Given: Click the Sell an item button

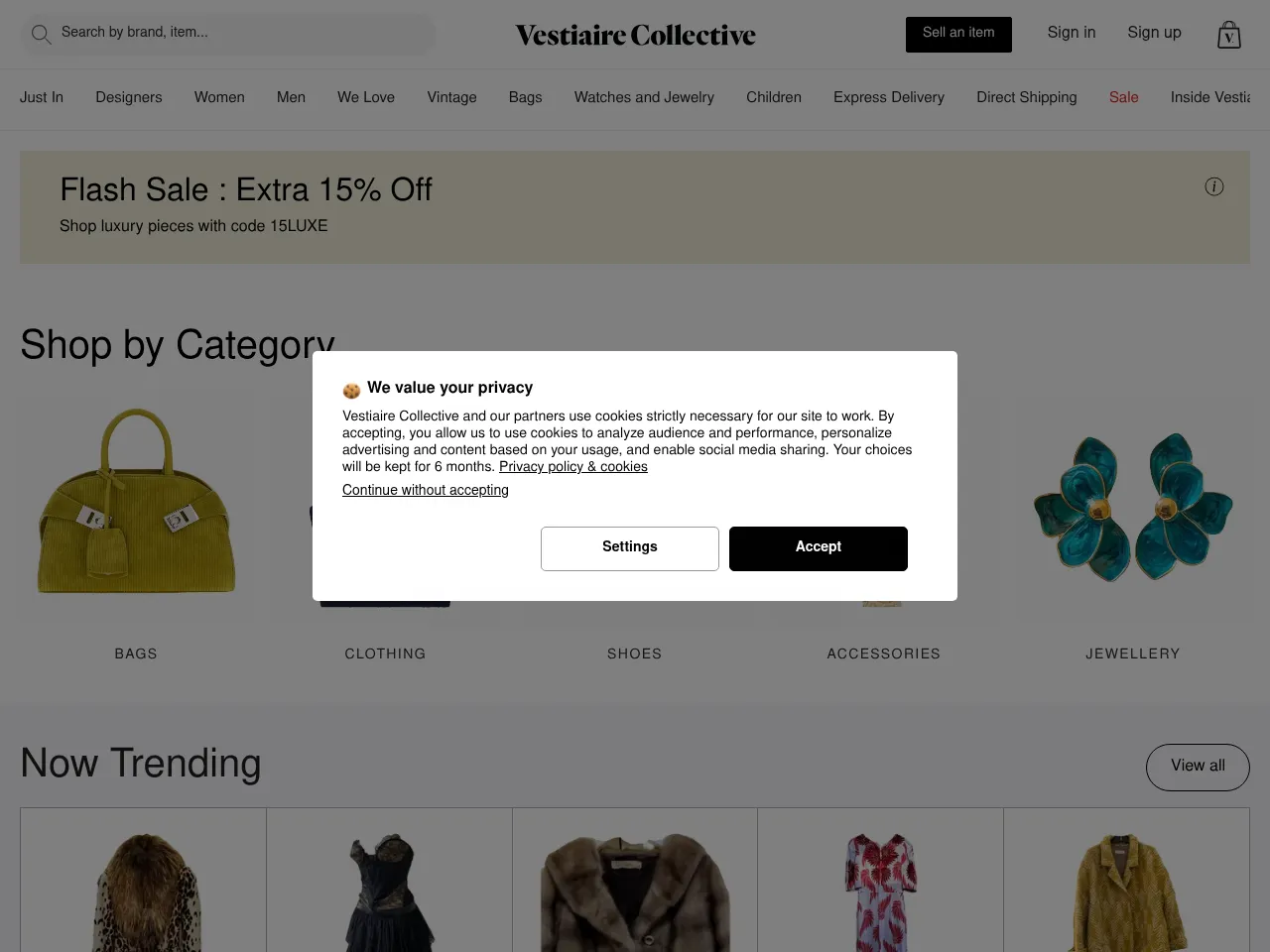Looking at the screenshot, I should pos(957,34).
